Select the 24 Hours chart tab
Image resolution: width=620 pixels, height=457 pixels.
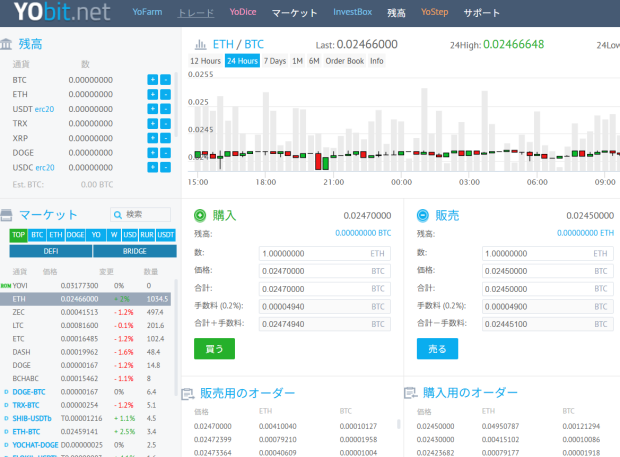(x=242, y=61)
